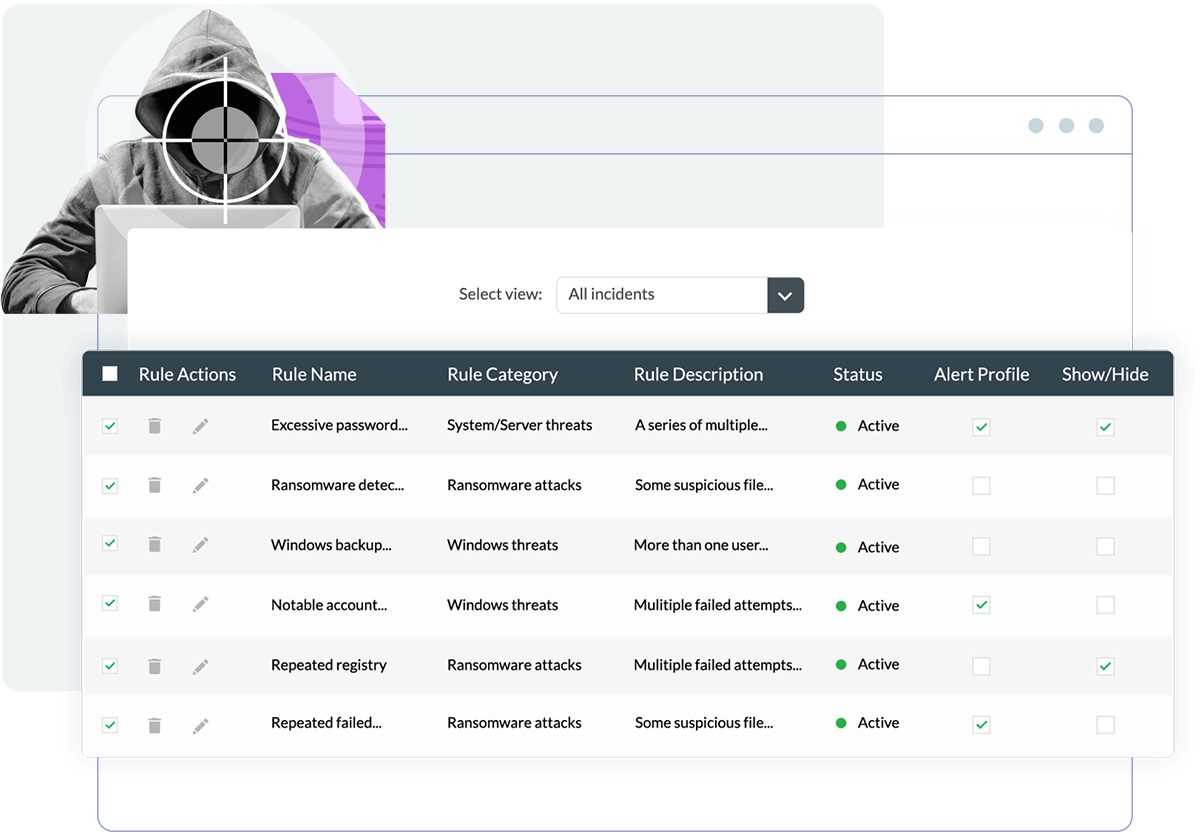Check the select-all checkbox in the table header
Screen dimensions: 1200x832
110,373
